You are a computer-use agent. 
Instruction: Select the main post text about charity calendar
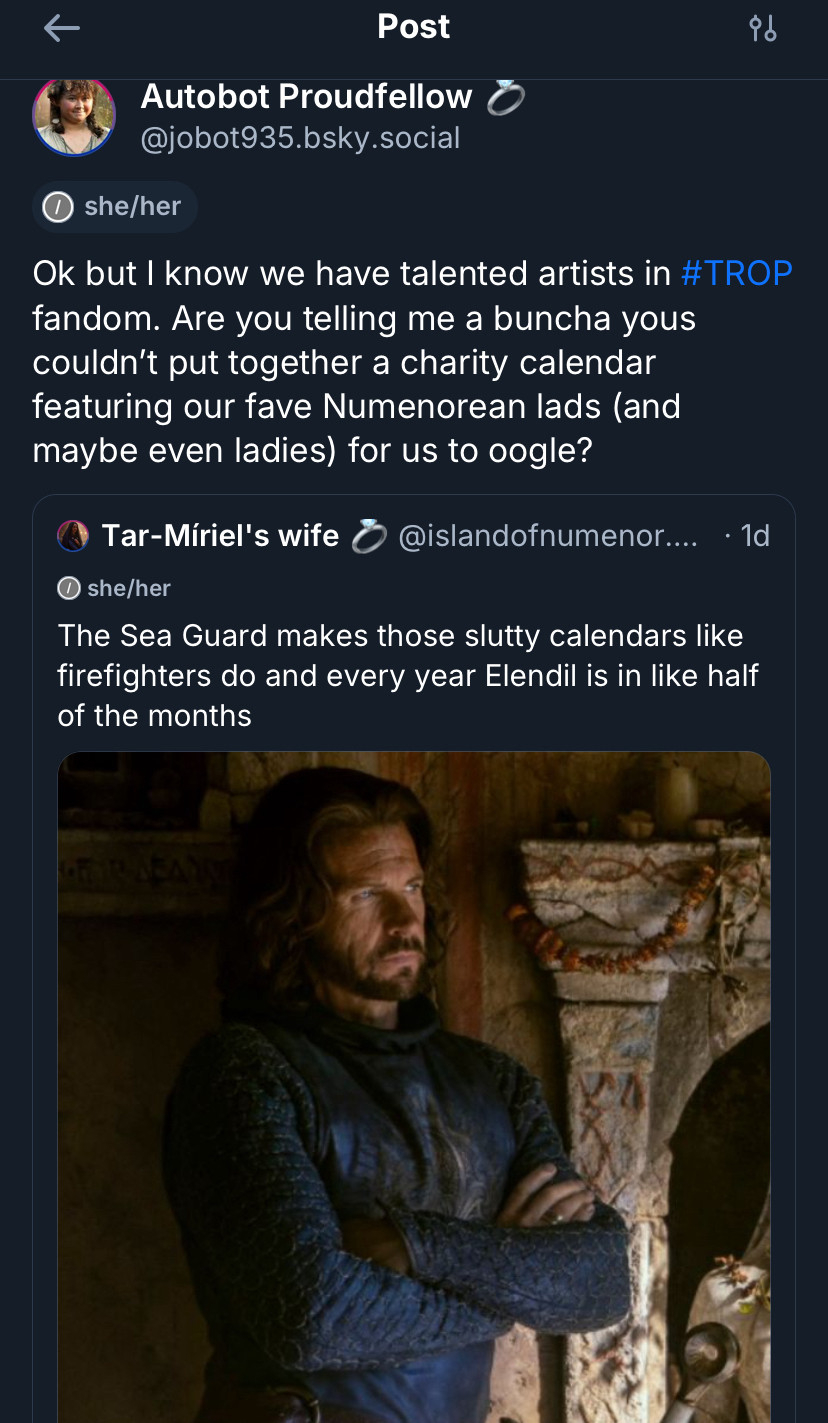tap(400, 362)
